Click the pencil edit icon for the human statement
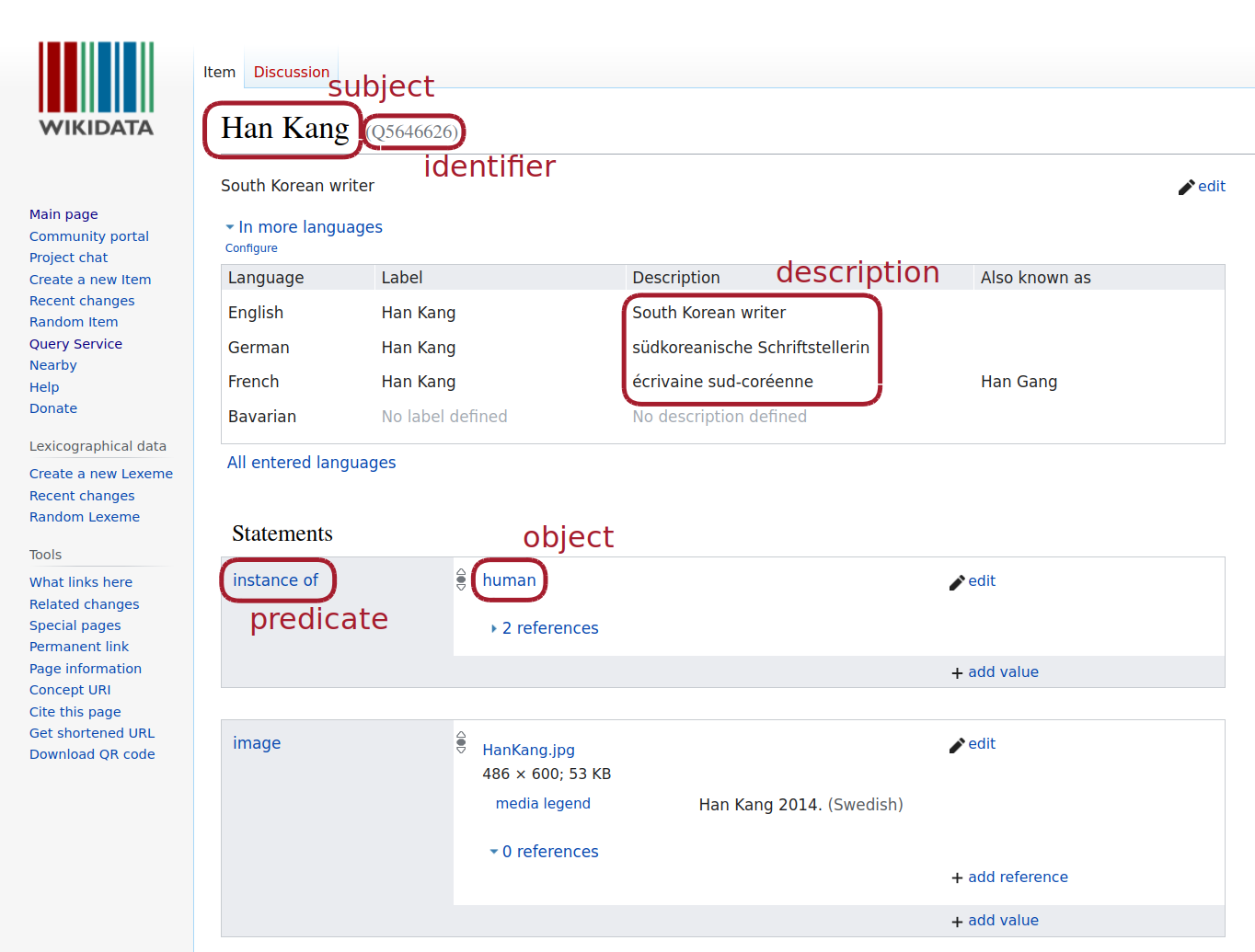The width and height of the screenshot is (1255, 952). [958, 582]
